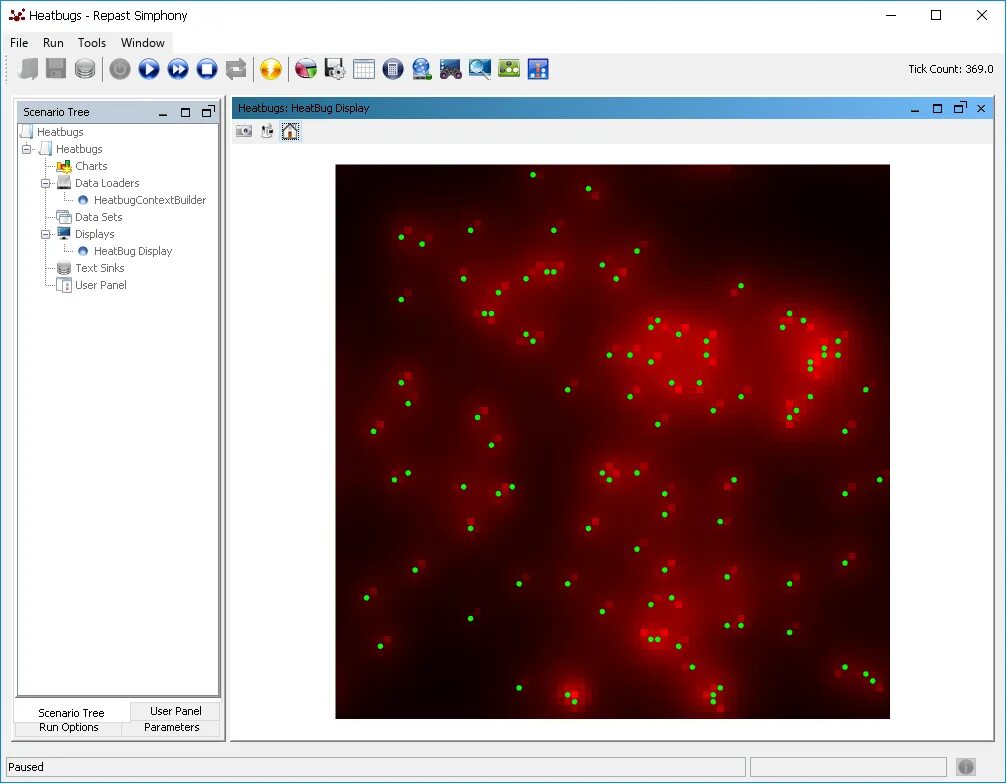Minimize the Scenario Tree panel
1007x784 pixels.
point(163,113)
